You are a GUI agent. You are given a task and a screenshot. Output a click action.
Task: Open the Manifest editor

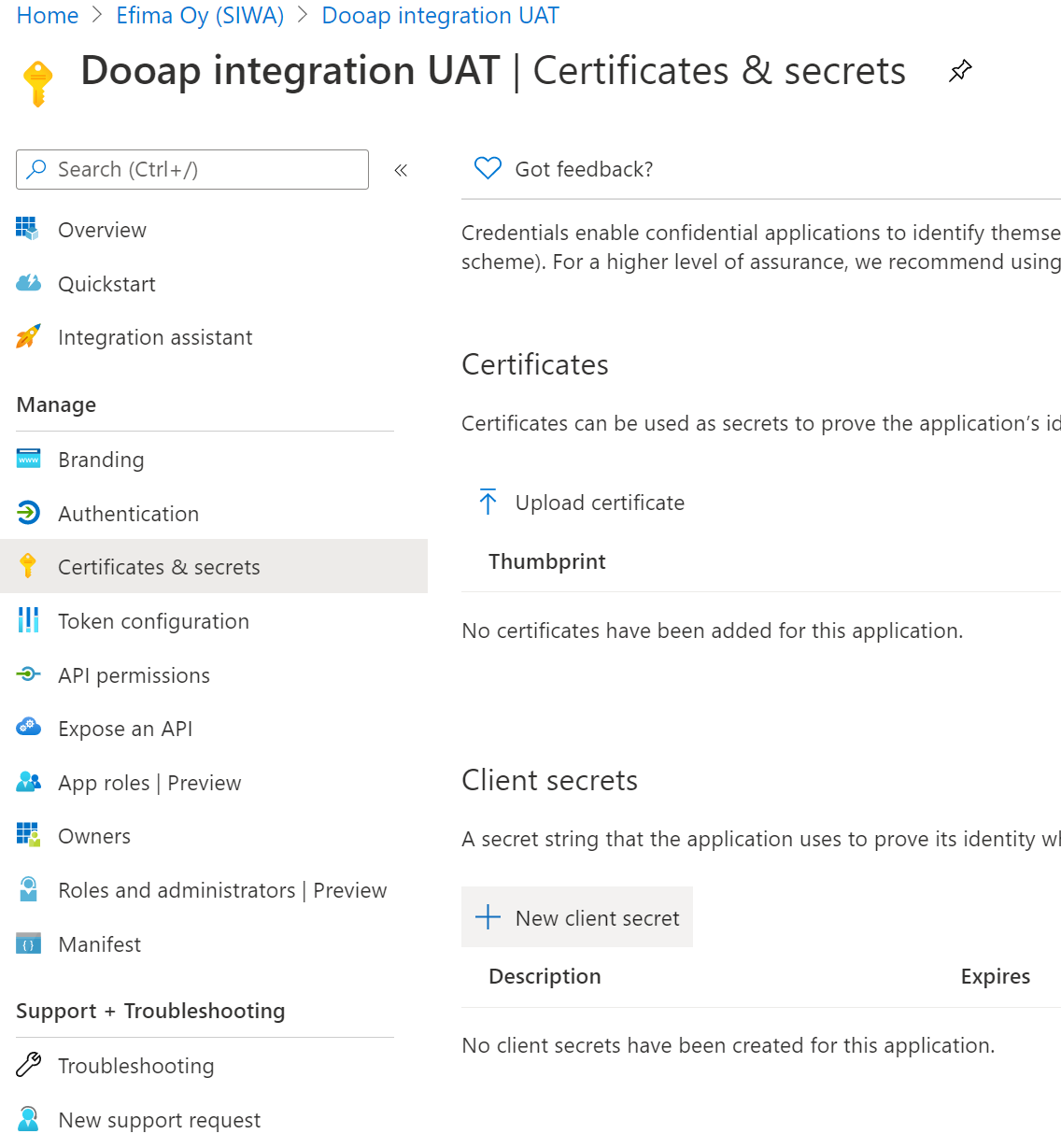point(214,944)
